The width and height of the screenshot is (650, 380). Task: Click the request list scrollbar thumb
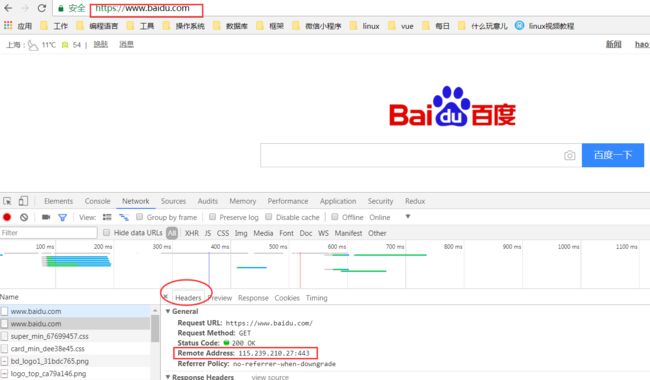155,328
